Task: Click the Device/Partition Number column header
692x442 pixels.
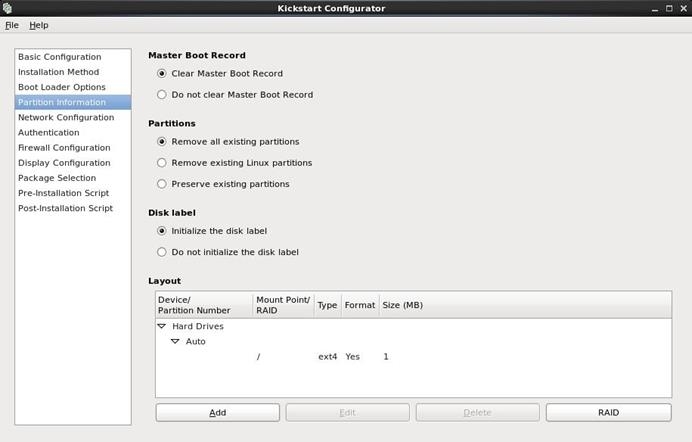Action: [x=204, y=305]
